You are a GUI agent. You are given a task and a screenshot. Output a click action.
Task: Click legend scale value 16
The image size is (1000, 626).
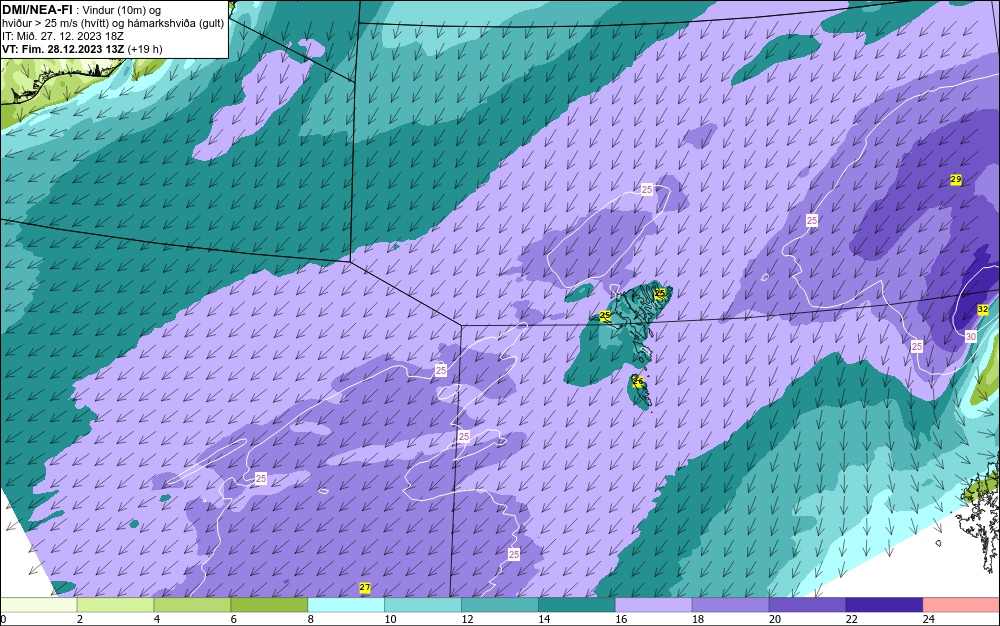[621, 619]
